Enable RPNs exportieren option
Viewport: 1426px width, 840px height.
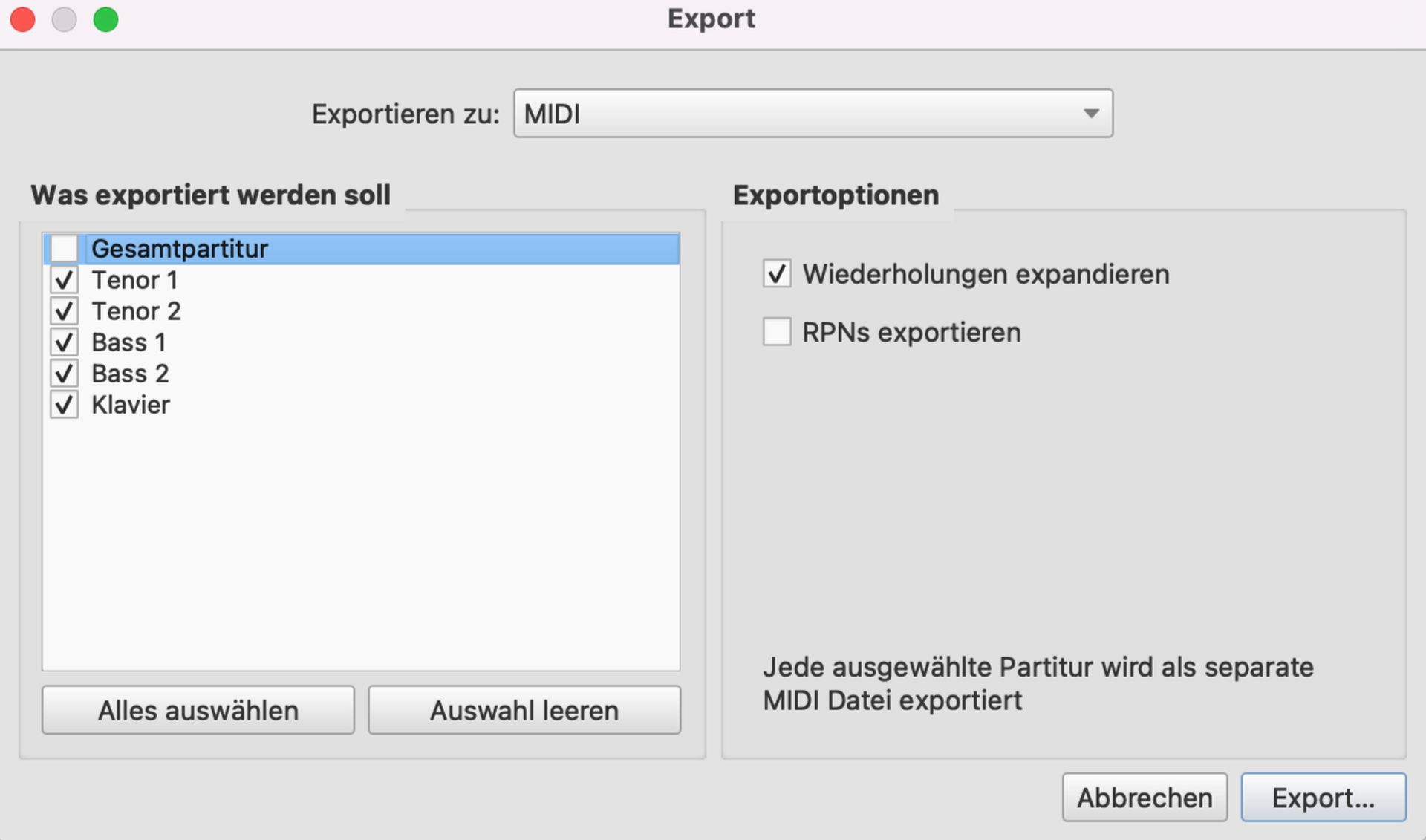777,332
